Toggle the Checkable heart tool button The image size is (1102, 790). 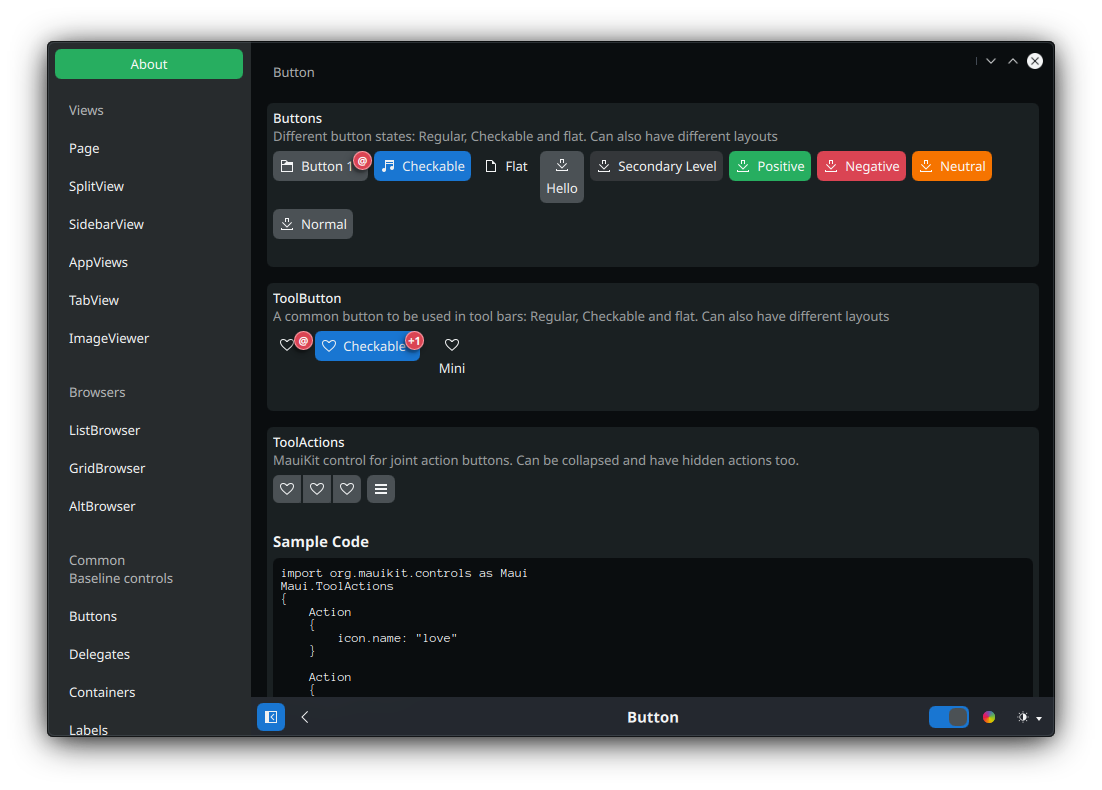(x=367, y=346)
